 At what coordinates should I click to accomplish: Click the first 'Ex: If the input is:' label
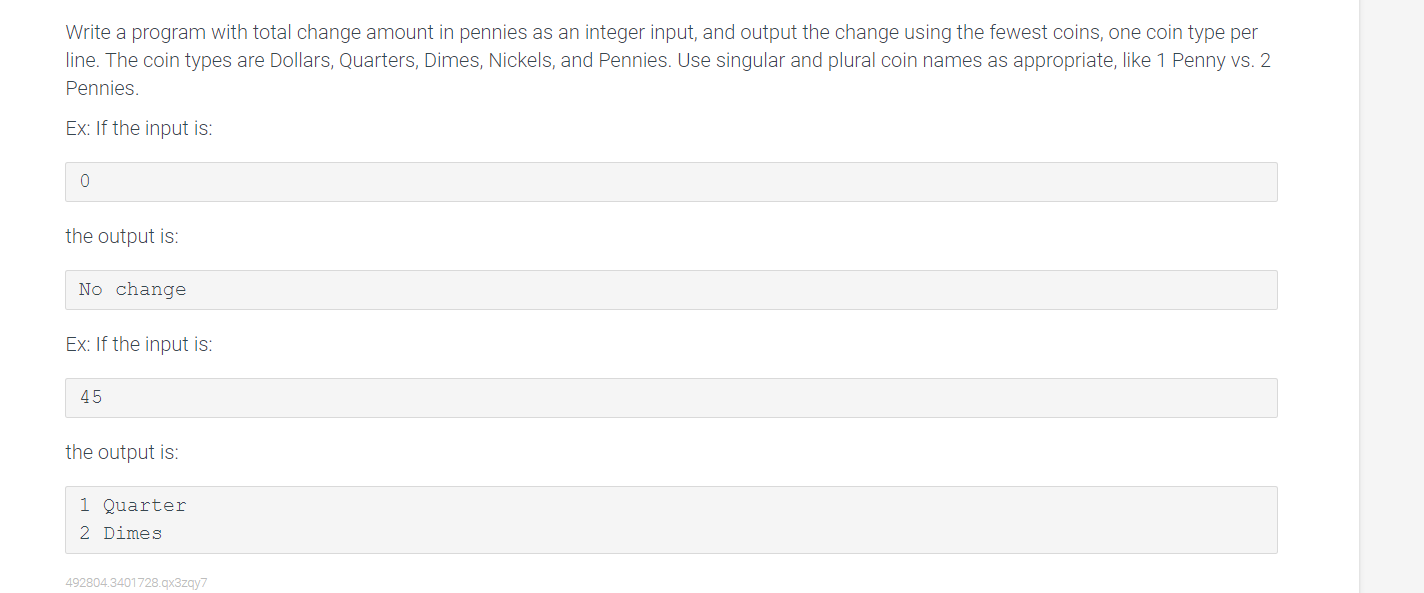coord(139,128)
